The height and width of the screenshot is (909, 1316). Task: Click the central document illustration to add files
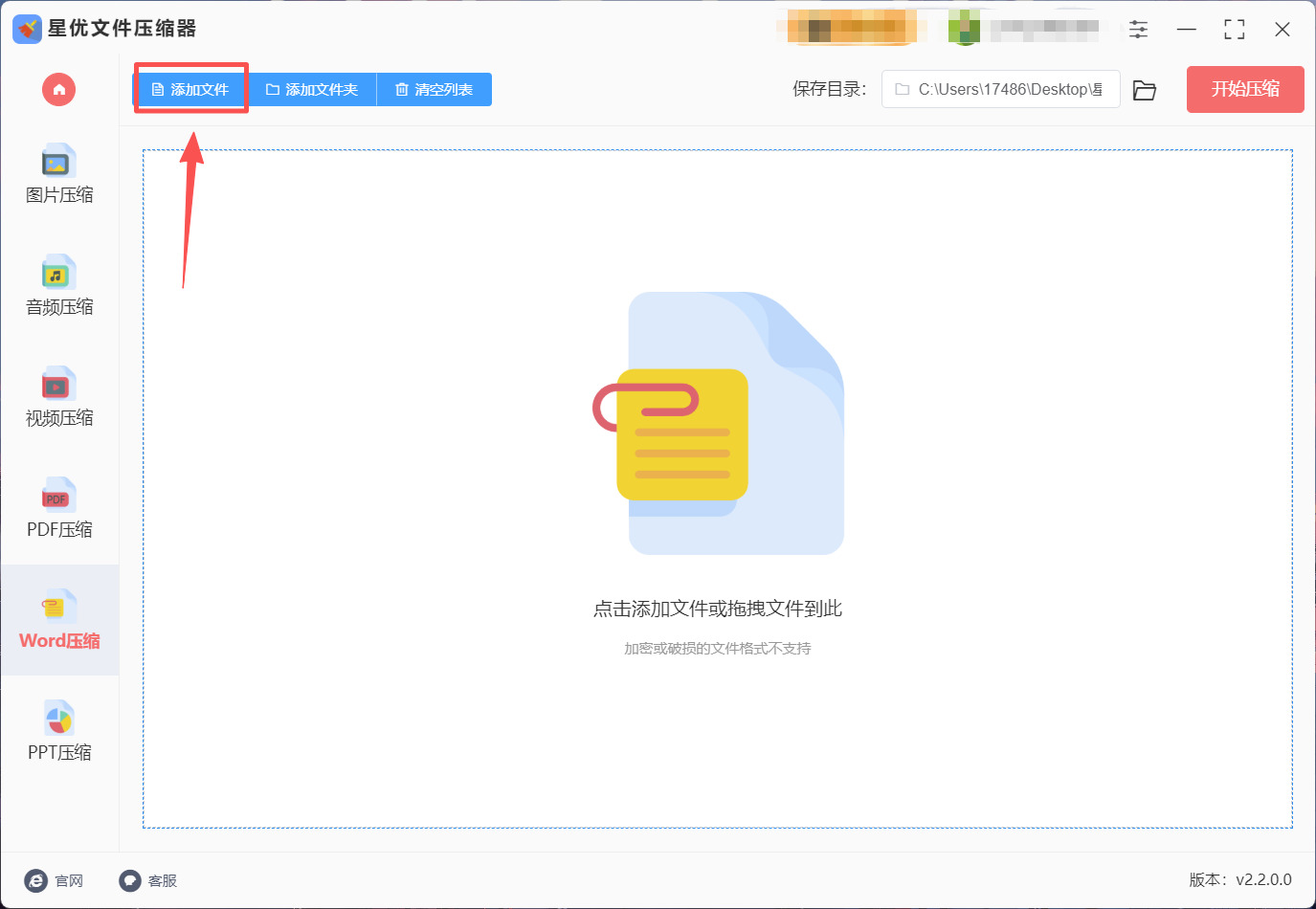click(x=718, y=423)
